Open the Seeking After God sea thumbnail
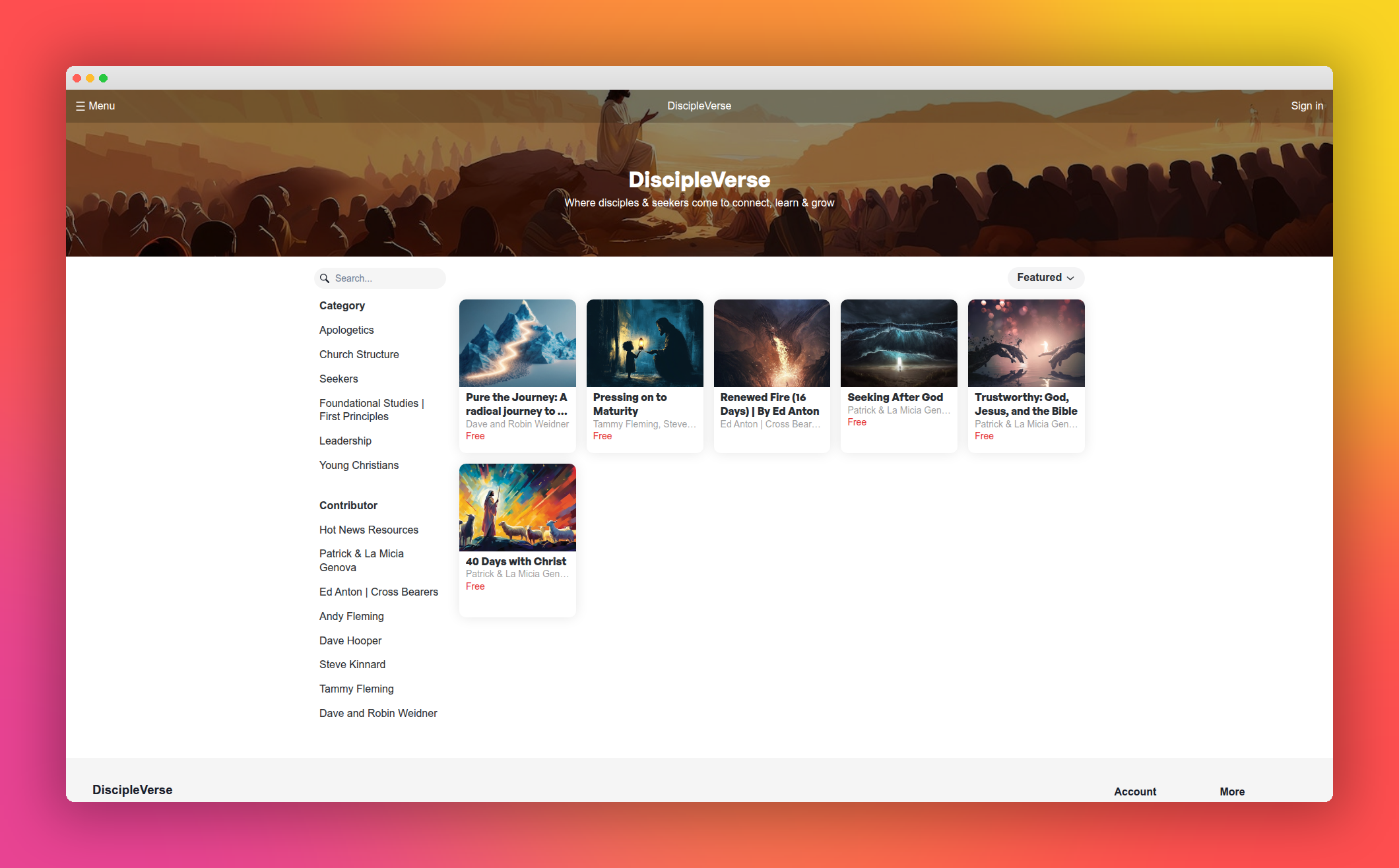The image size is (1399, 868). [x=899, y=343]
